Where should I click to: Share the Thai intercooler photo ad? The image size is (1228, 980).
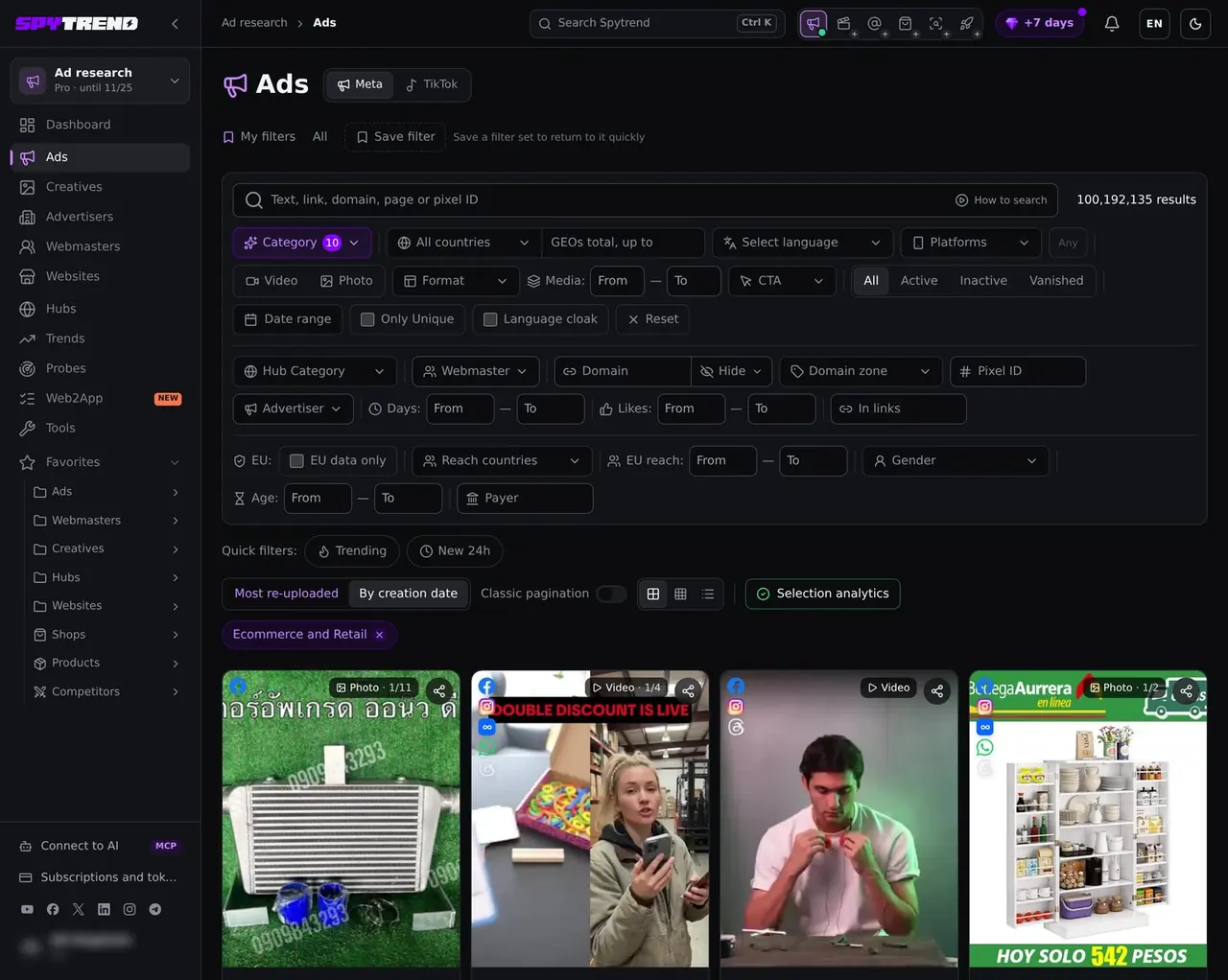click(439, 690)
